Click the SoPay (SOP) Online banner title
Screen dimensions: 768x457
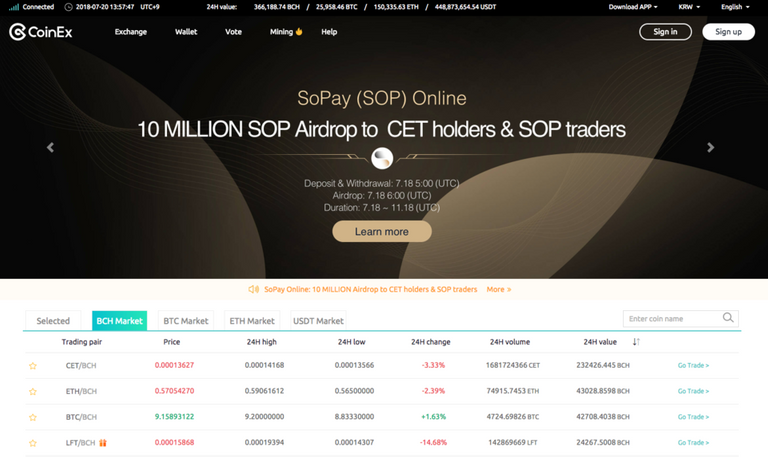click(382, 98)
